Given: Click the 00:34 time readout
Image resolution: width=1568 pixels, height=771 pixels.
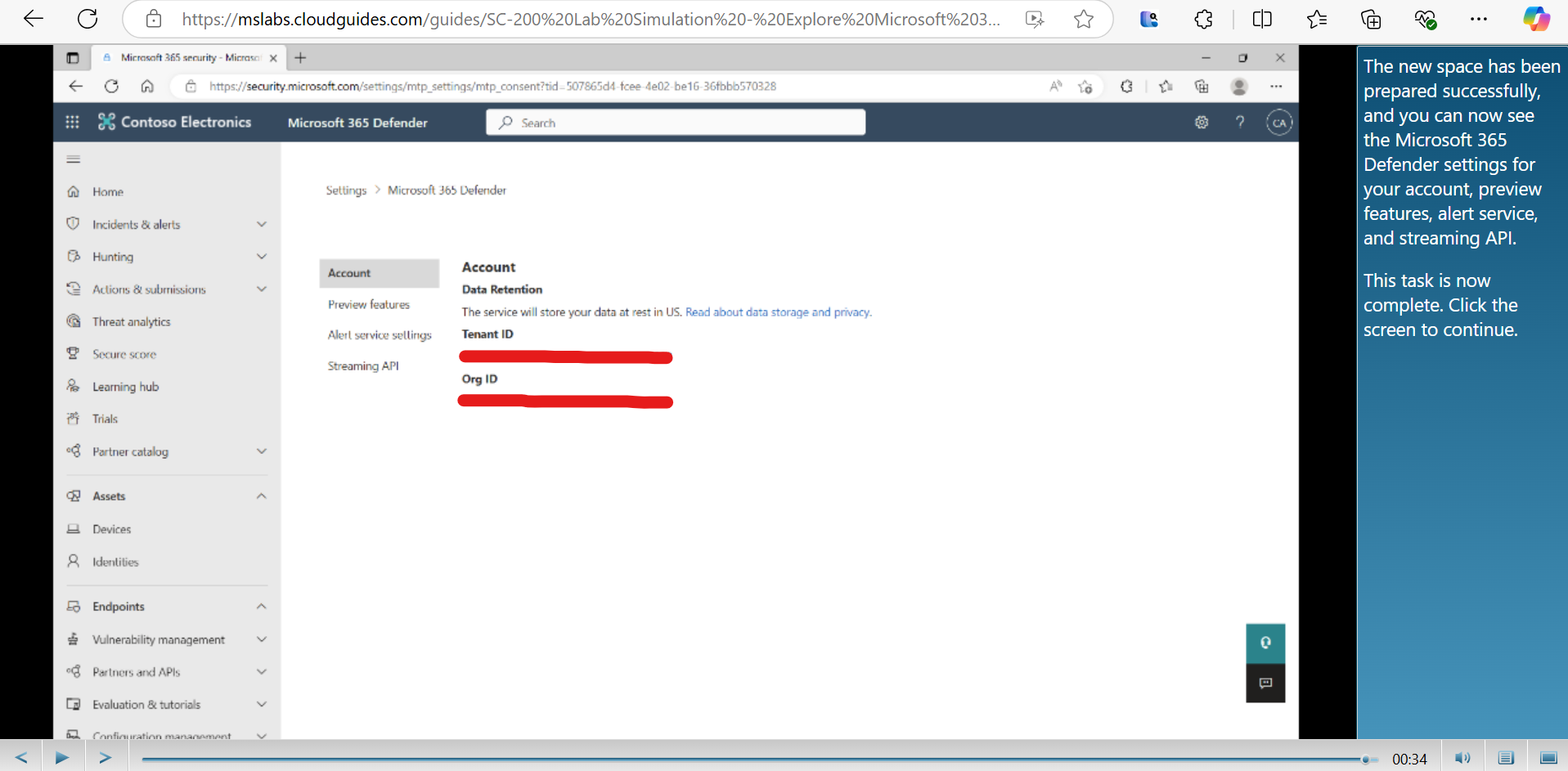Looking at the screenshot, I should (1409, 760).
